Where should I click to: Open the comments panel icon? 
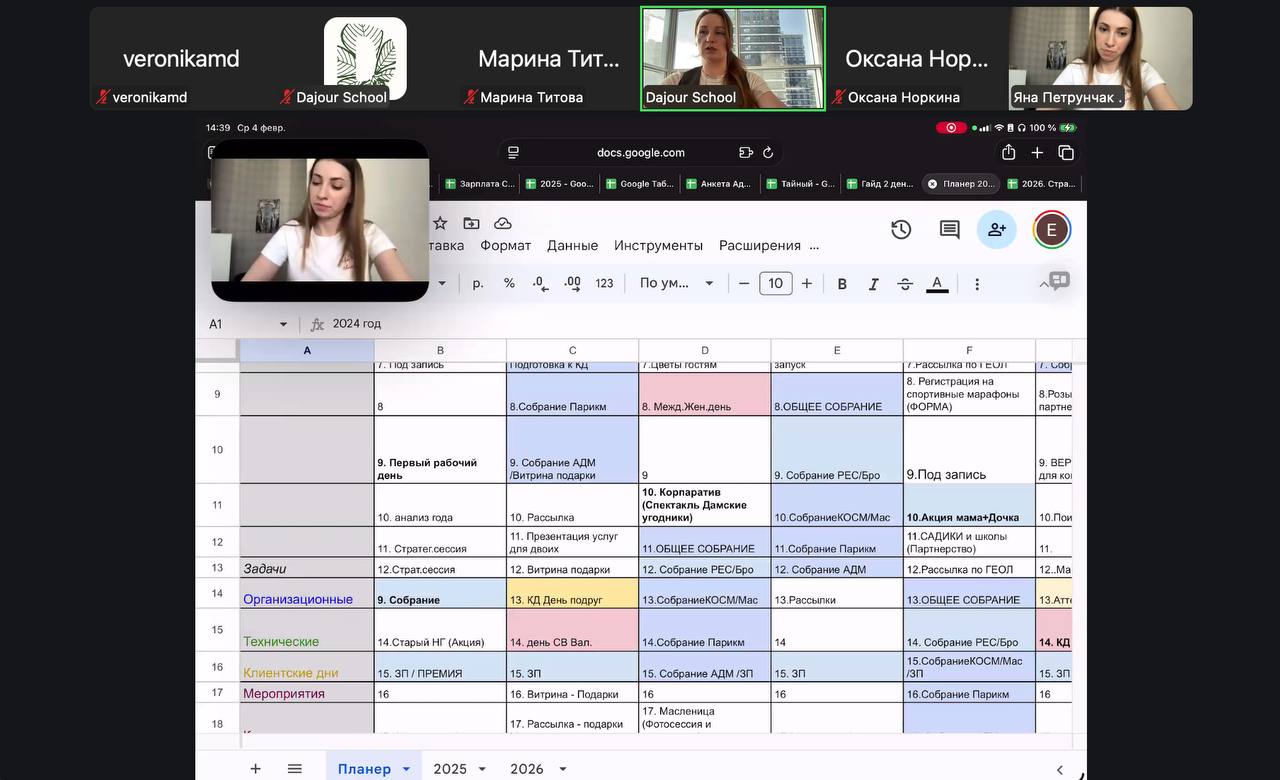pos(949,230)
